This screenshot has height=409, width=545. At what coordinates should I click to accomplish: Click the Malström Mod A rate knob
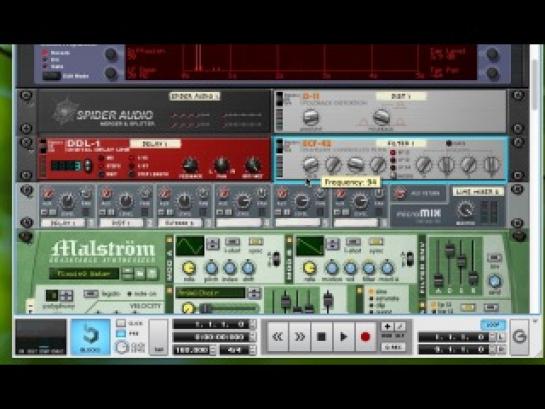(189, 268)
